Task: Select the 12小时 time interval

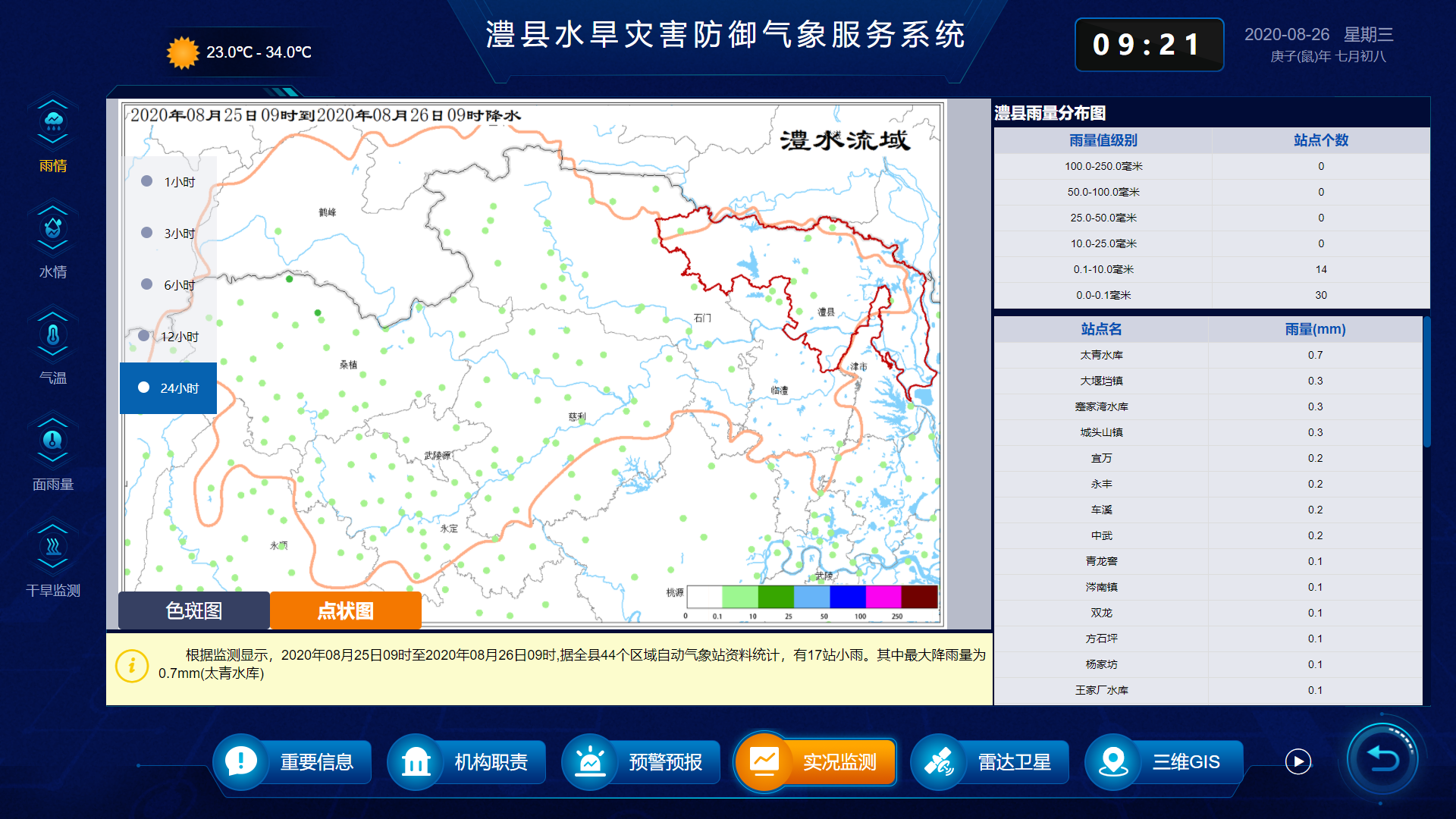Action: [x=168, y=336]
